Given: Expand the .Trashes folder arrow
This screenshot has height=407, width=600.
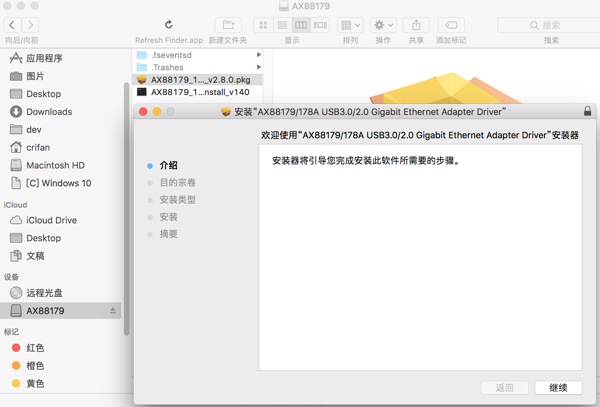Looking at the screenshot, I should [x=259, y=67].
